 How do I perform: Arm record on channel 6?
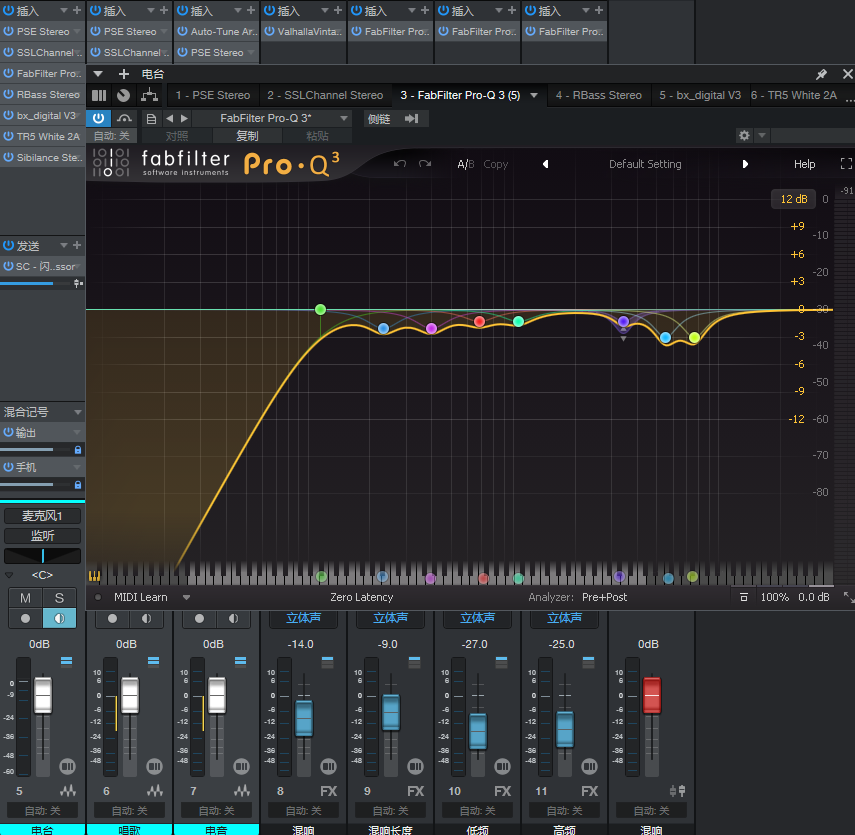[112, 618]
